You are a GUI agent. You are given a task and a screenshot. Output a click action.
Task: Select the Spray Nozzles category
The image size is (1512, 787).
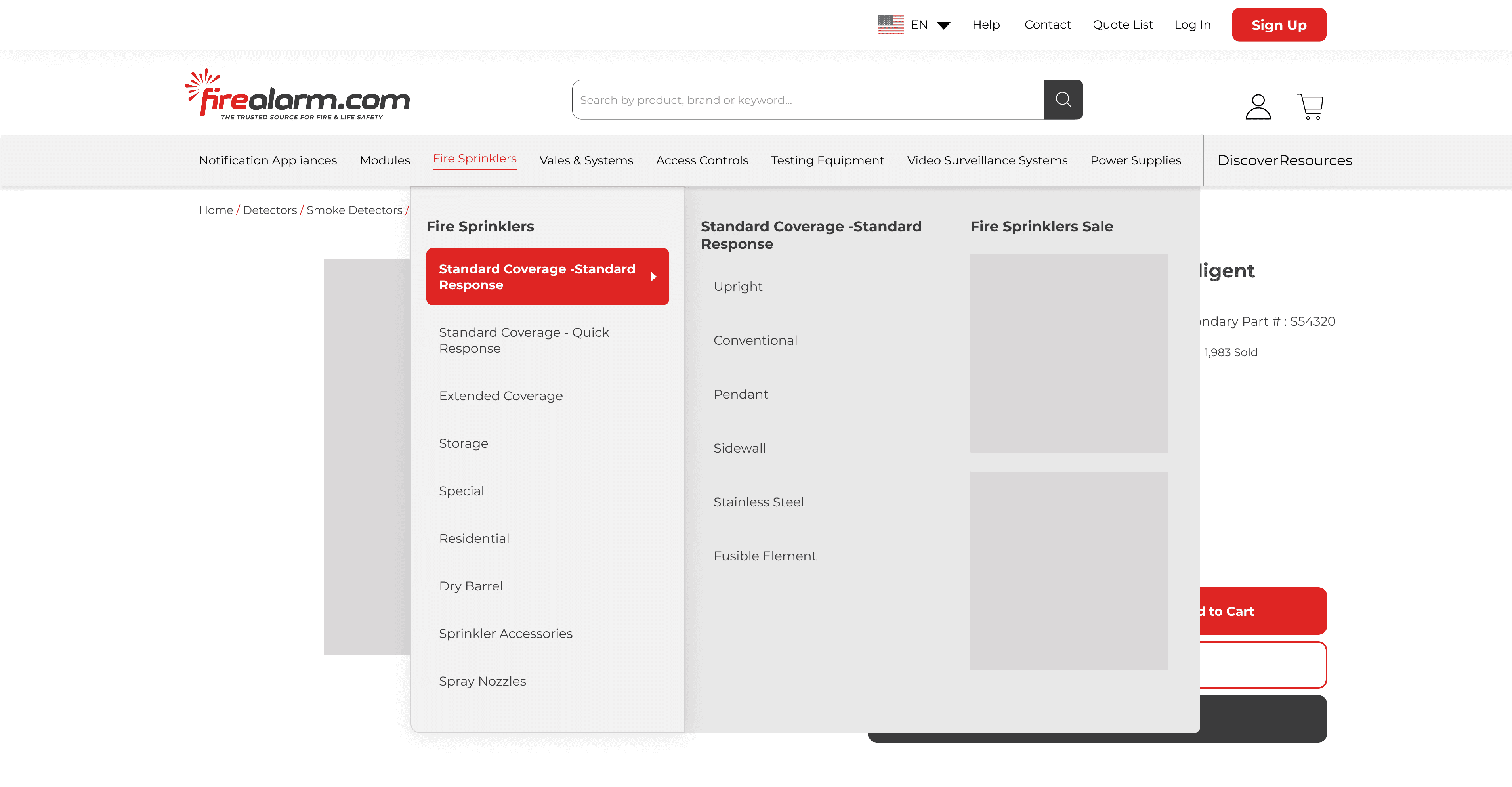tap(482, 681)
